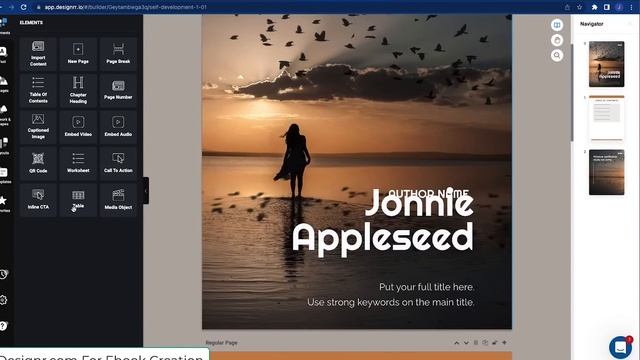Open the browser three-dot menu
Screen dimensions: 640x360
(631, 7)
